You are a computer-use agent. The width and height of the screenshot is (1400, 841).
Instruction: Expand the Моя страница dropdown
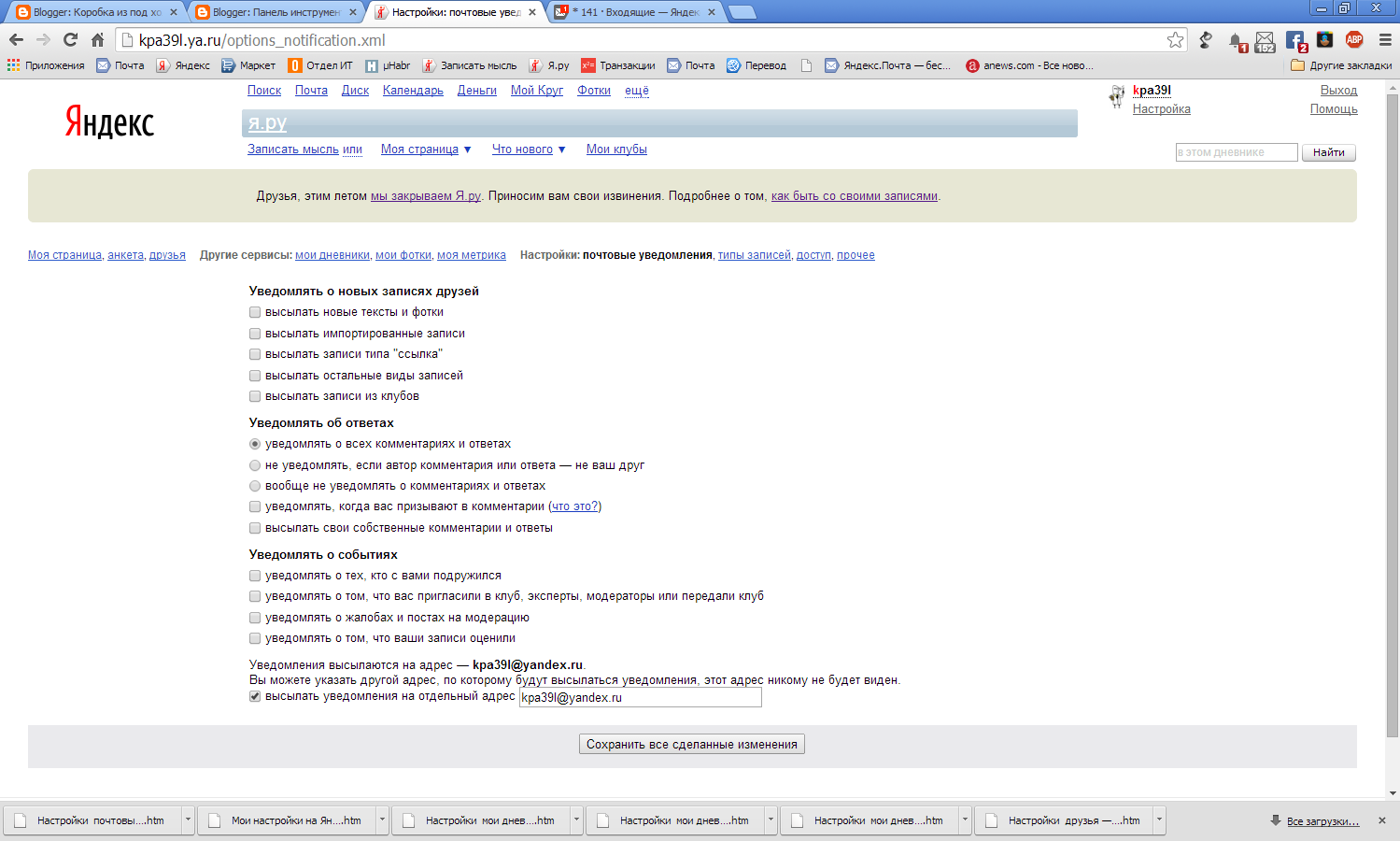(x=468, y=150)
